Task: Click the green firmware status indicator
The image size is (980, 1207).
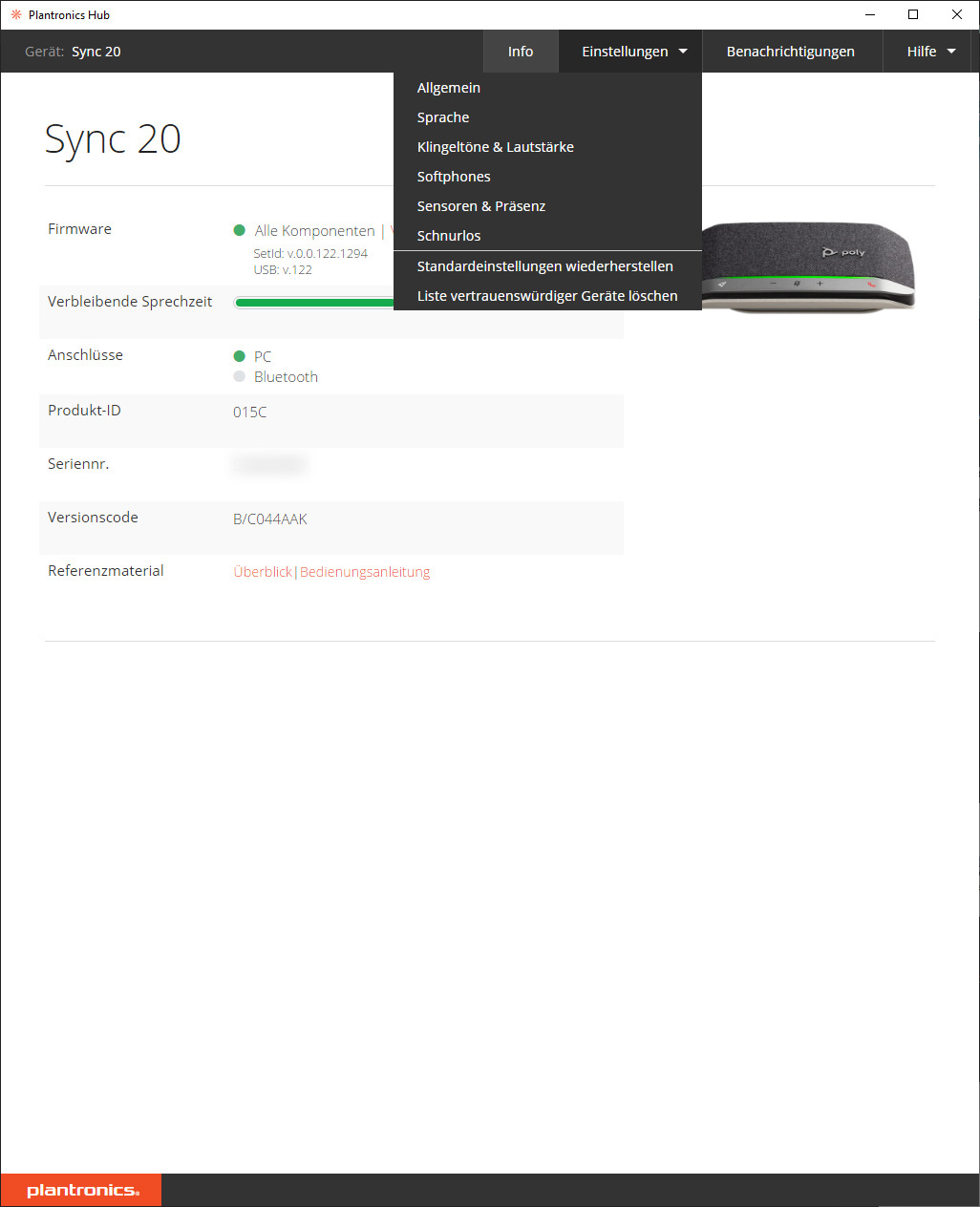Action: pyautogui.click(x=240, y=230)
